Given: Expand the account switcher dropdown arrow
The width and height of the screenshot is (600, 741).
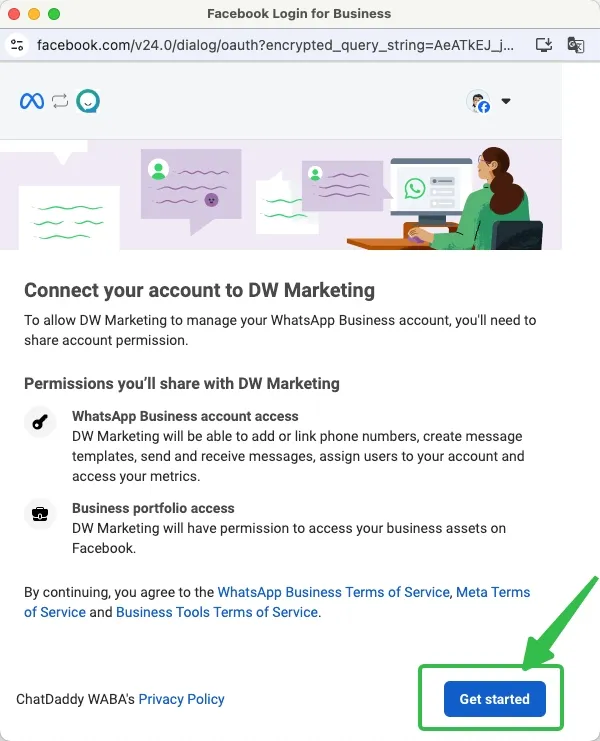Looking at the screenshot, I should (506, 101).
